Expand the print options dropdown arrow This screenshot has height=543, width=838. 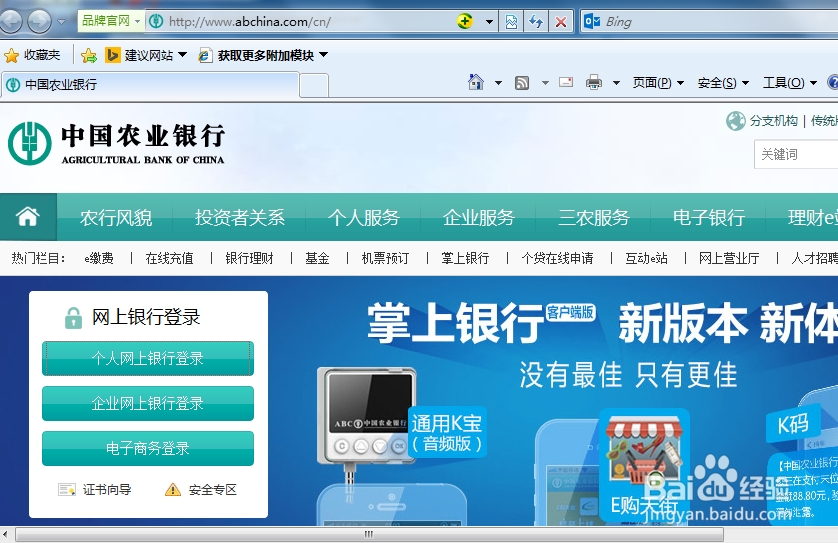coord(616,83)
